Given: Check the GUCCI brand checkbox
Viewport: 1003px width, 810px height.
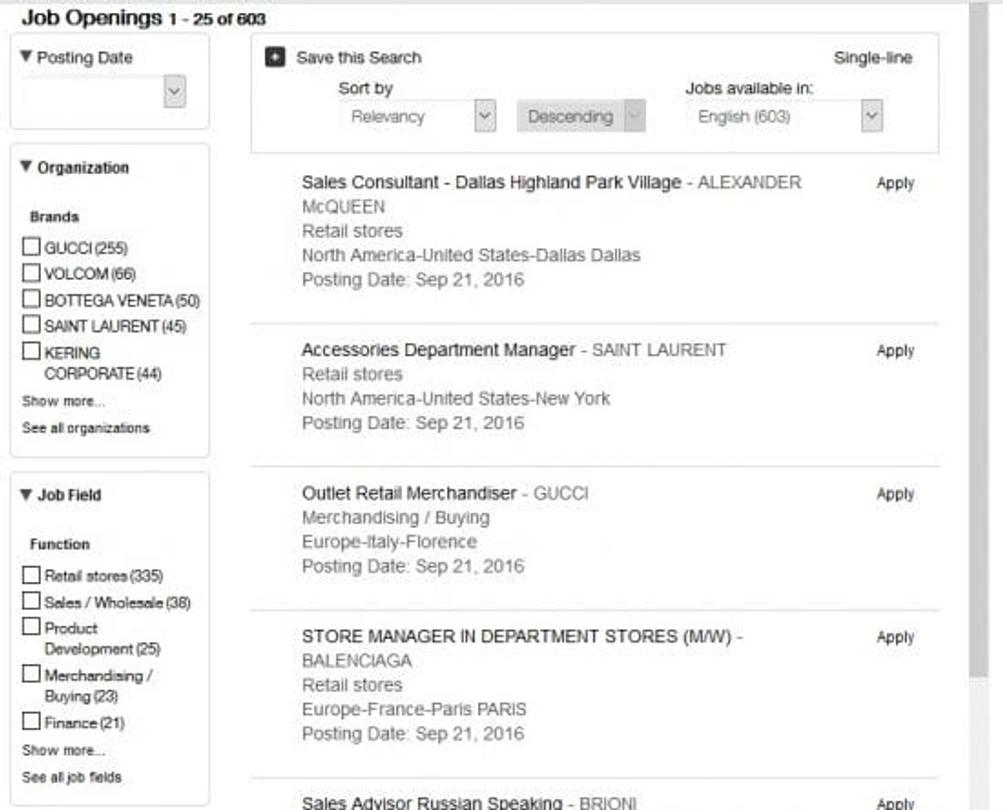Looking at the screenshot, I should 31,247.
